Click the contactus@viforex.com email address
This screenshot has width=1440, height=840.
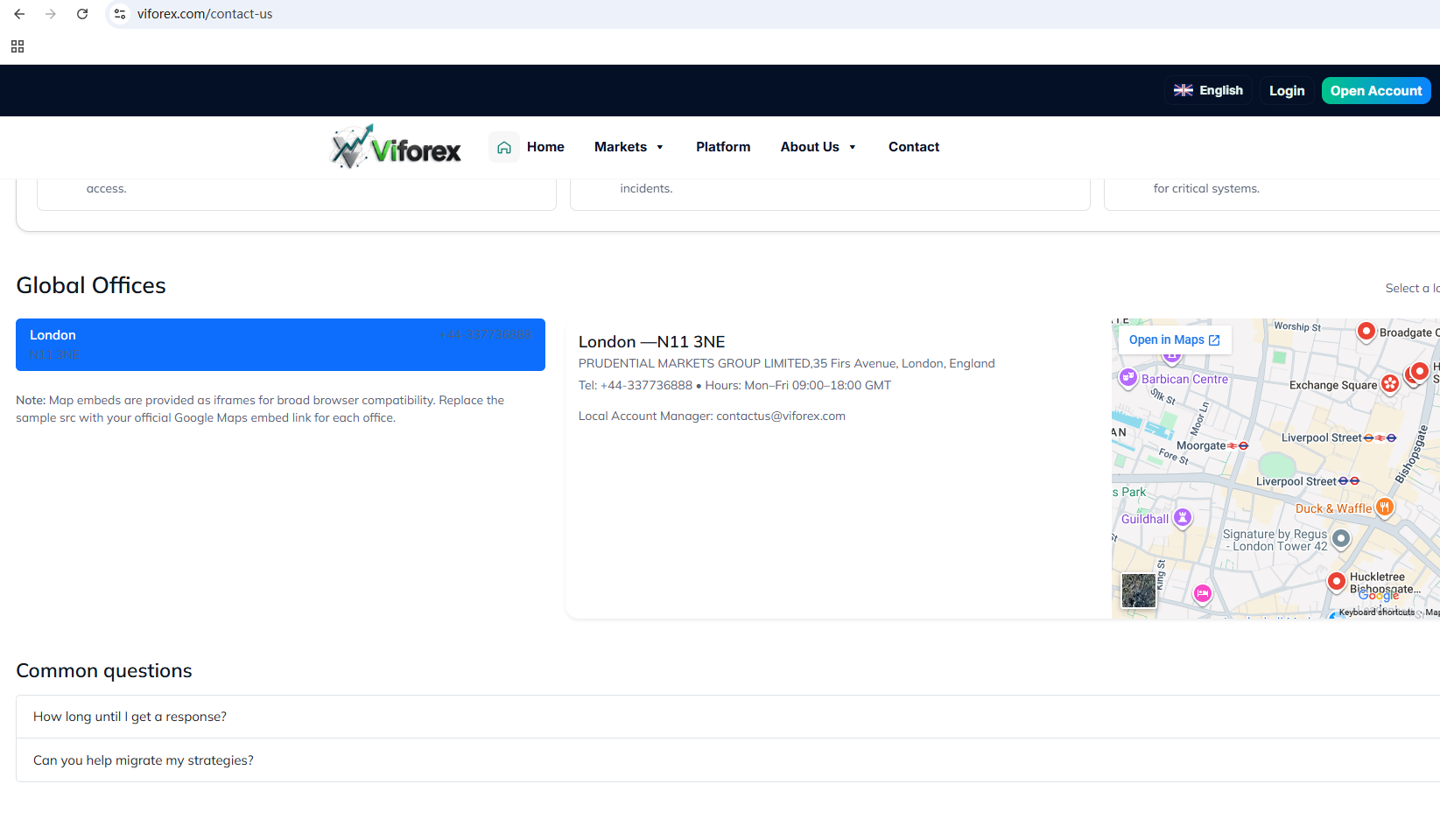[781, 416]
